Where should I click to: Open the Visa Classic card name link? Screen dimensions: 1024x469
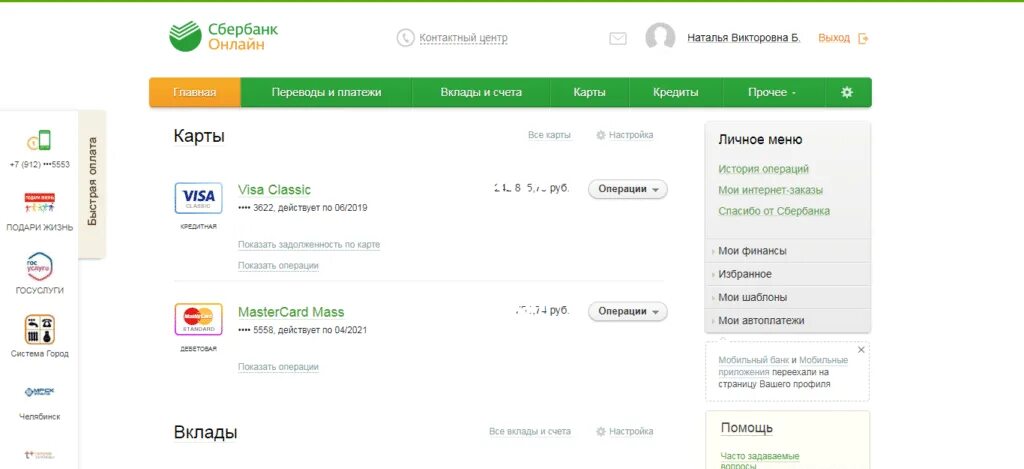click(x=274, y=190)
